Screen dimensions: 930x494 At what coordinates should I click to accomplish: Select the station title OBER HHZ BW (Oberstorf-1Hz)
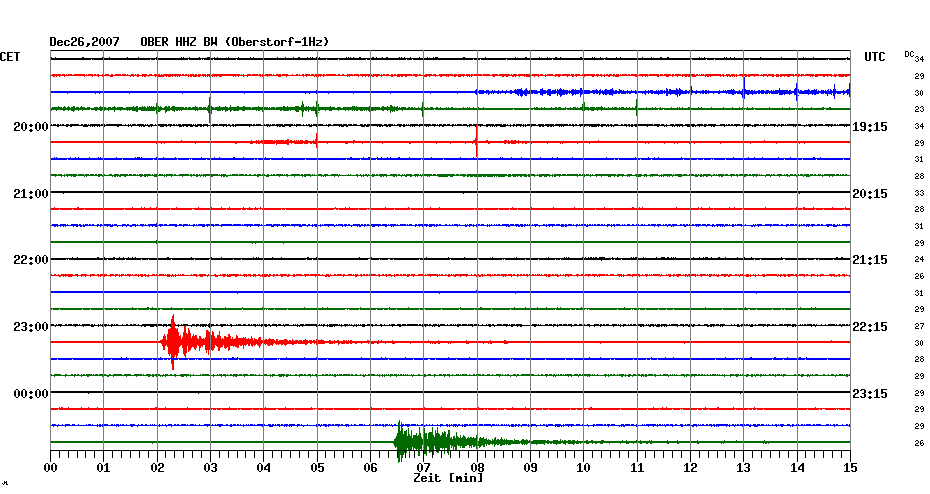(x=234, y=42)
